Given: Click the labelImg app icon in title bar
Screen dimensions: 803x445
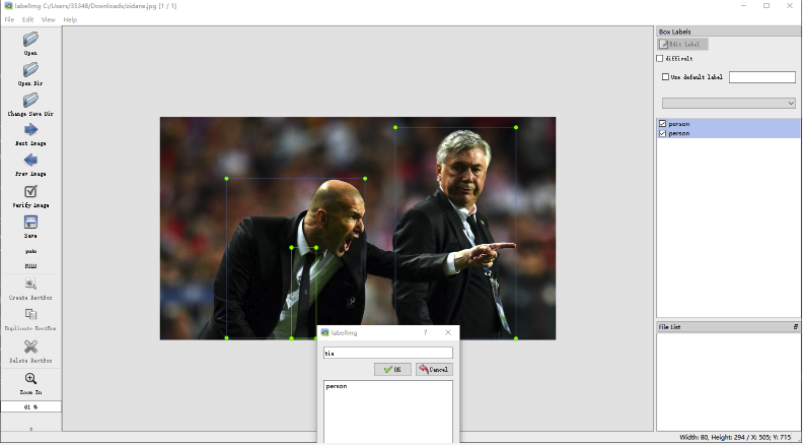Looking at the screenshot, I should [x=8, y=6].
